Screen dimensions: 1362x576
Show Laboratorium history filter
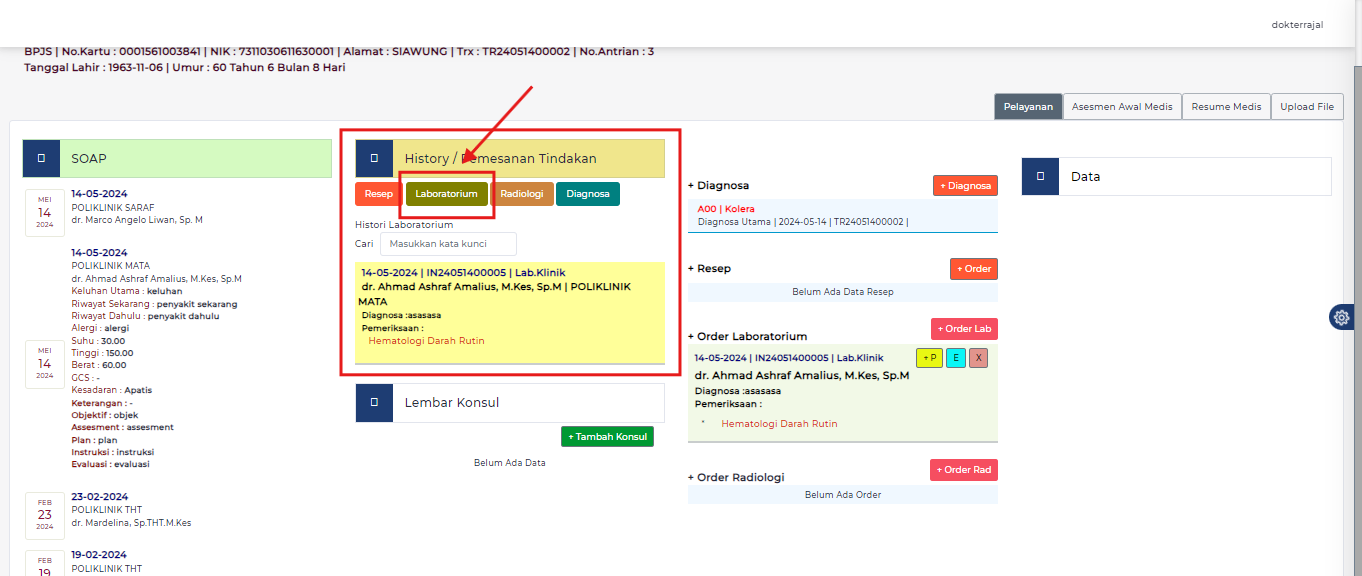[447, 194]
